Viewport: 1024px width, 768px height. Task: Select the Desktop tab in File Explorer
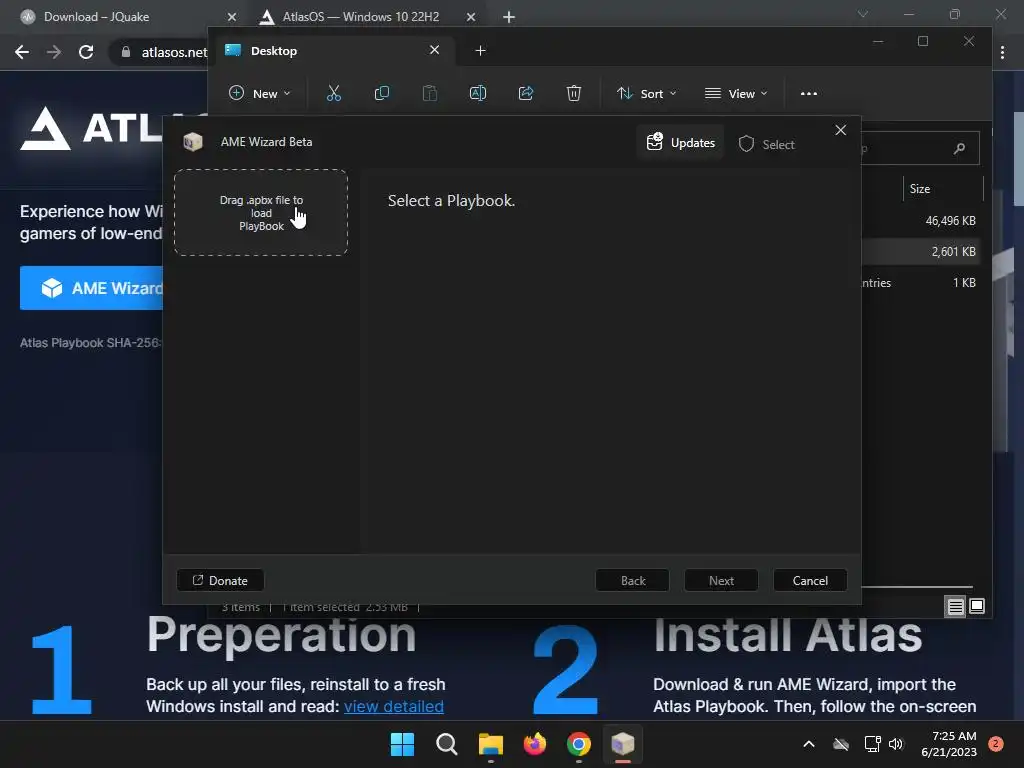(333, 50)
